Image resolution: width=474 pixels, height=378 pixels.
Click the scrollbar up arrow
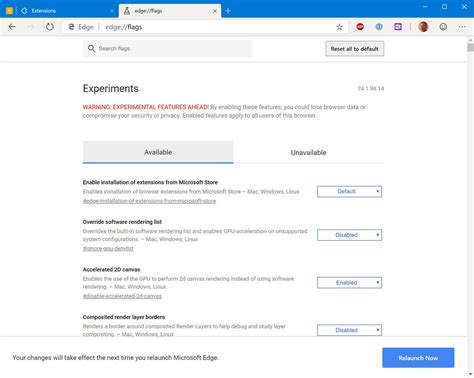[470, 40]
